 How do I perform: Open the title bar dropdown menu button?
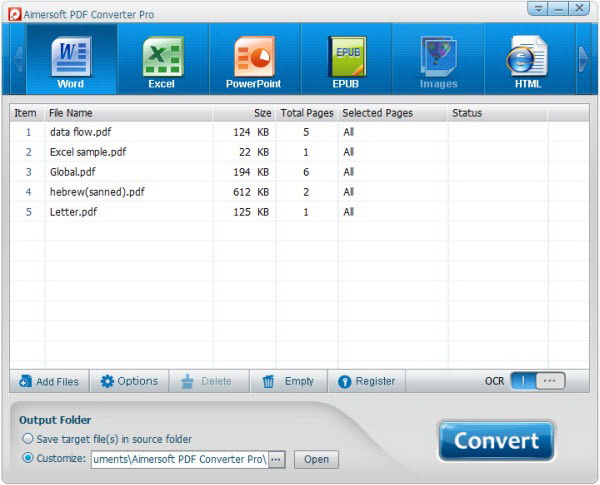click(538, 9)
